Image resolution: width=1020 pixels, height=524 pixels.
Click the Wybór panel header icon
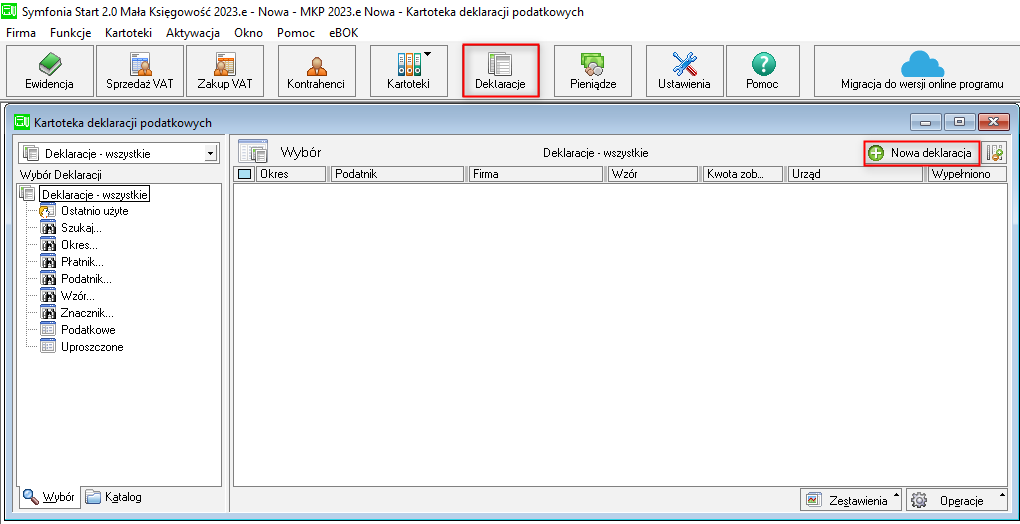tap(252, 152)
